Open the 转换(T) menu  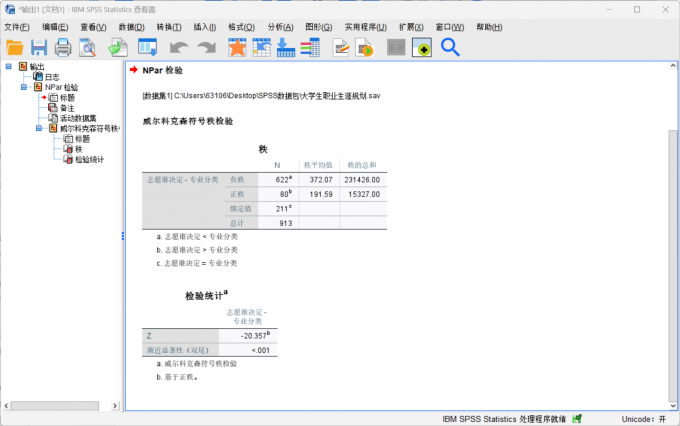[x=169, y=27]
